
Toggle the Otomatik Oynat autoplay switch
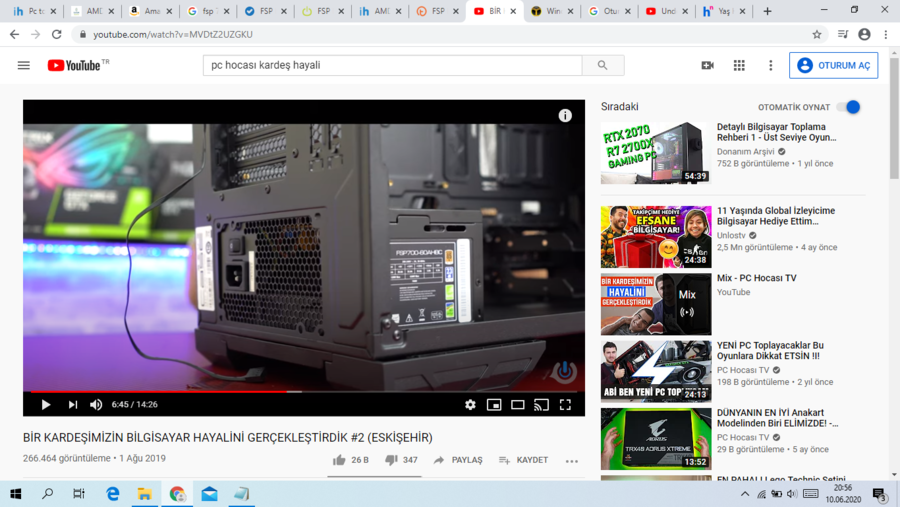click(849, 107)
